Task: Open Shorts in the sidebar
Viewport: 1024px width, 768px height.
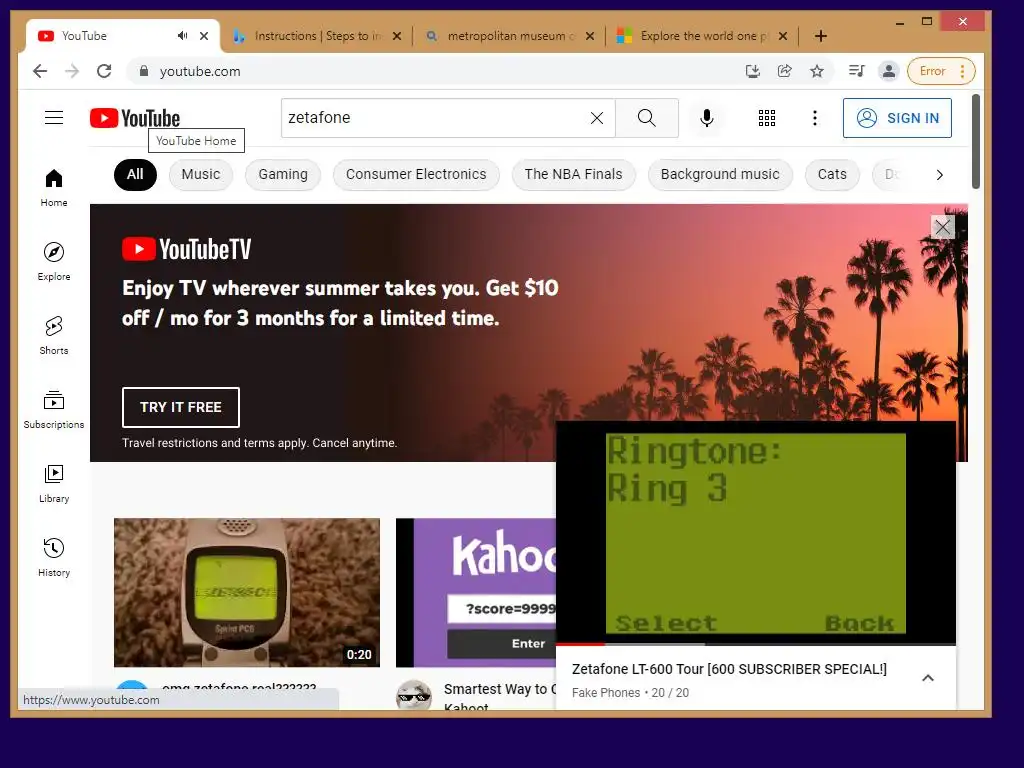Action: (54, 336)
